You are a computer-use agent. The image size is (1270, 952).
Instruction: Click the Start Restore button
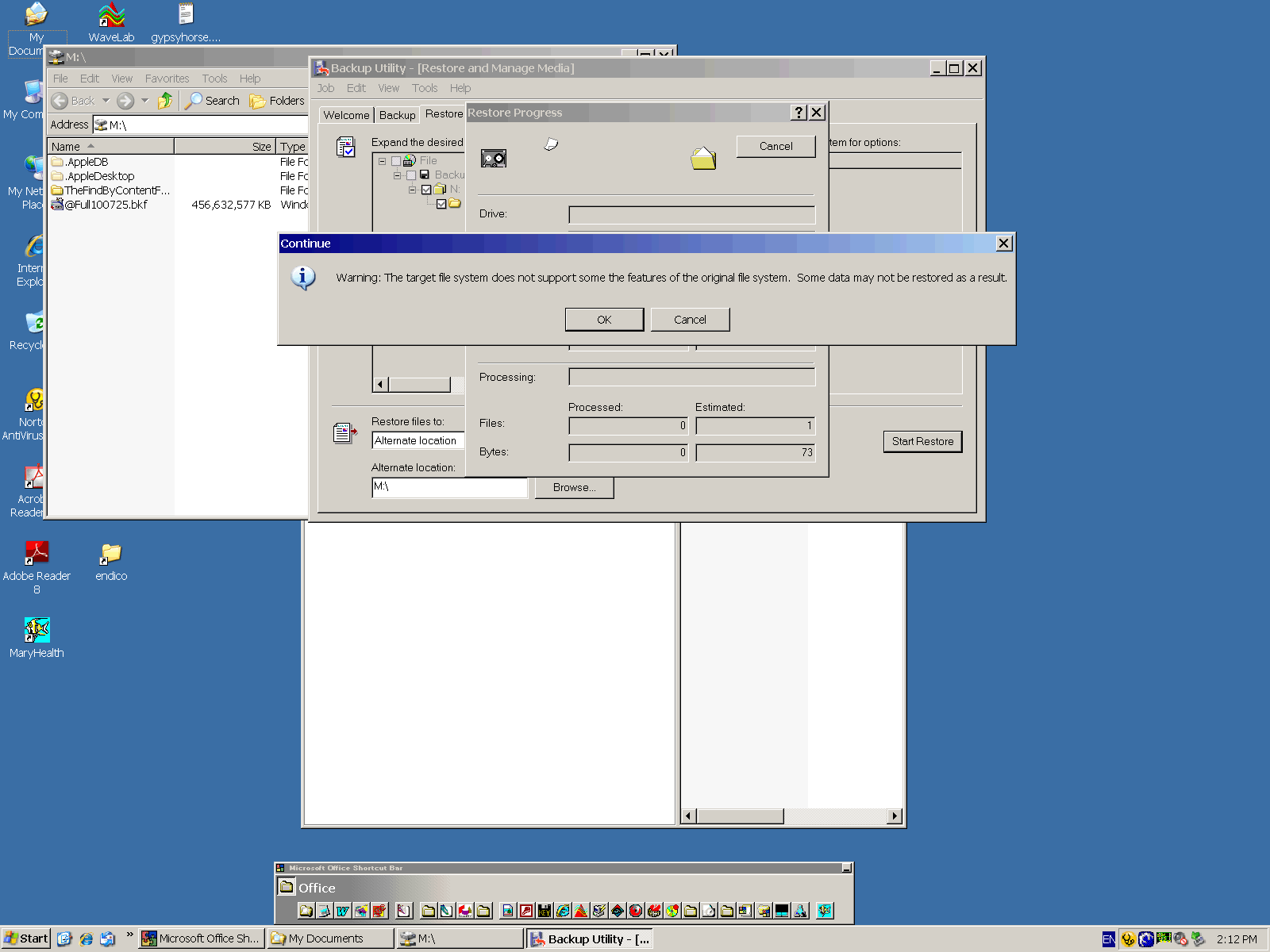click(922, 442)
